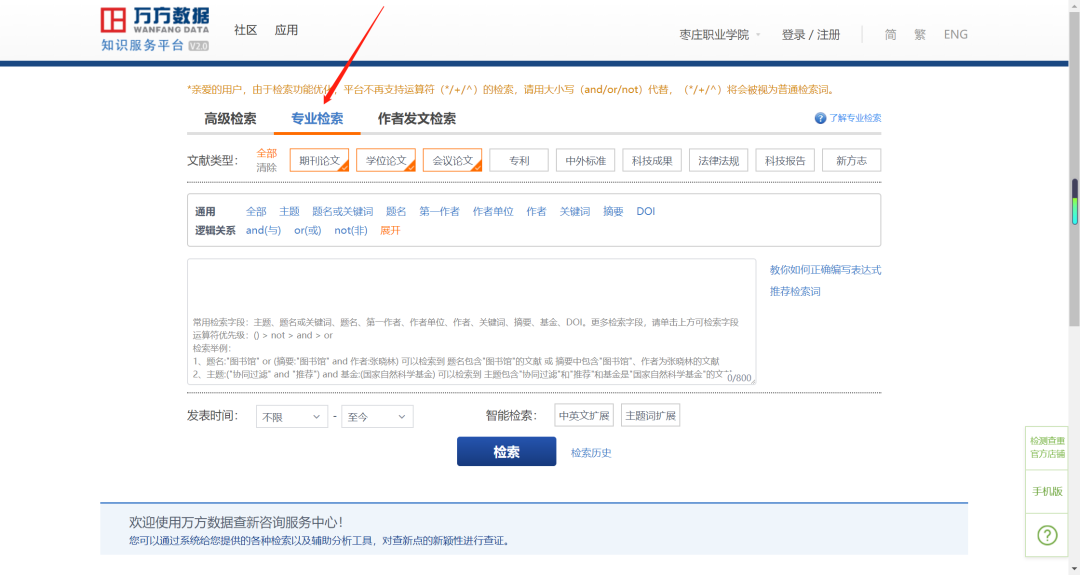Open the 社区 menu
Image resolution: width=1080 pixels, height=575 pixels.
click(245, 30)
